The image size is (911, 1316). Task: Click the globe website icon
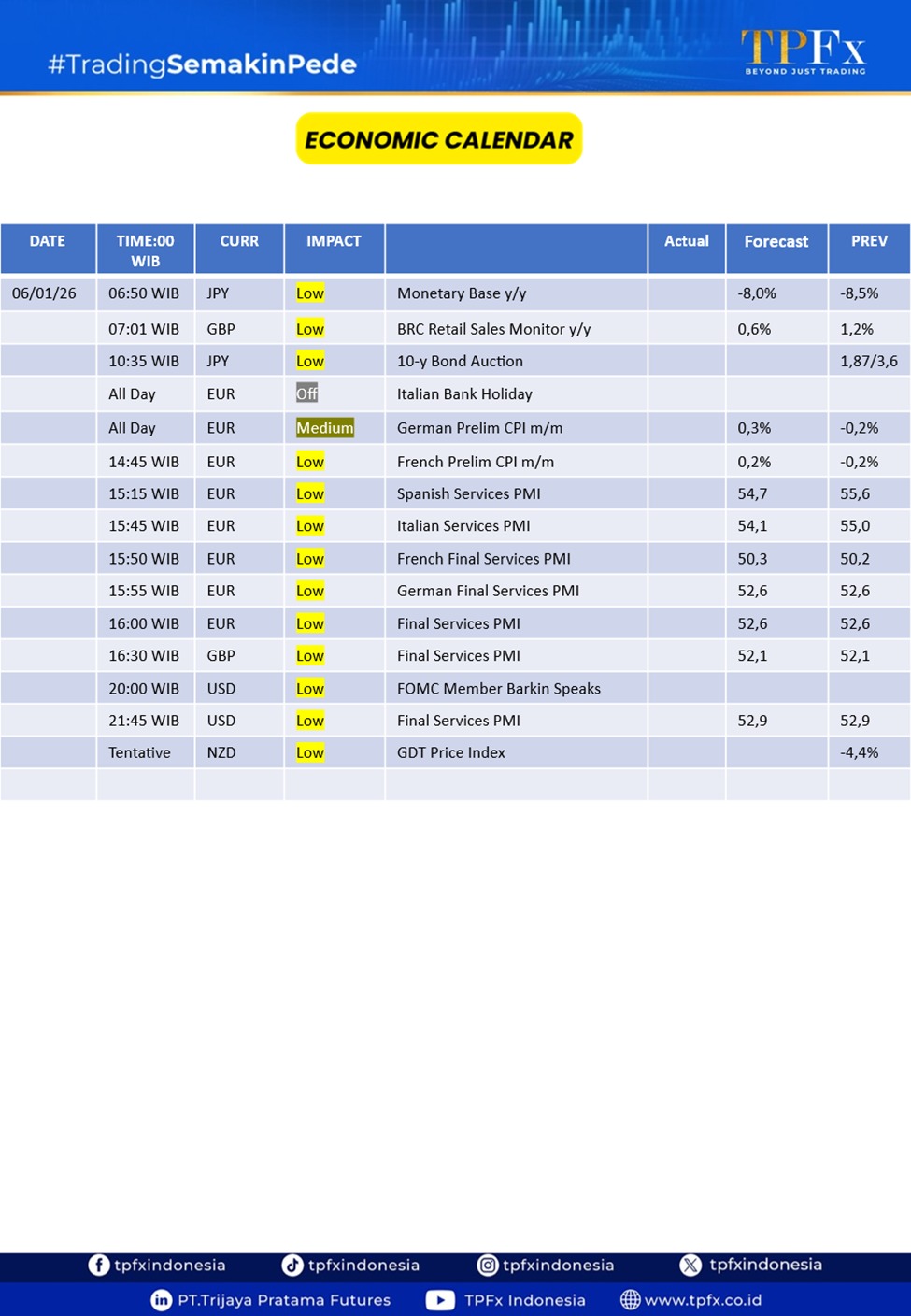[631, 1299]
